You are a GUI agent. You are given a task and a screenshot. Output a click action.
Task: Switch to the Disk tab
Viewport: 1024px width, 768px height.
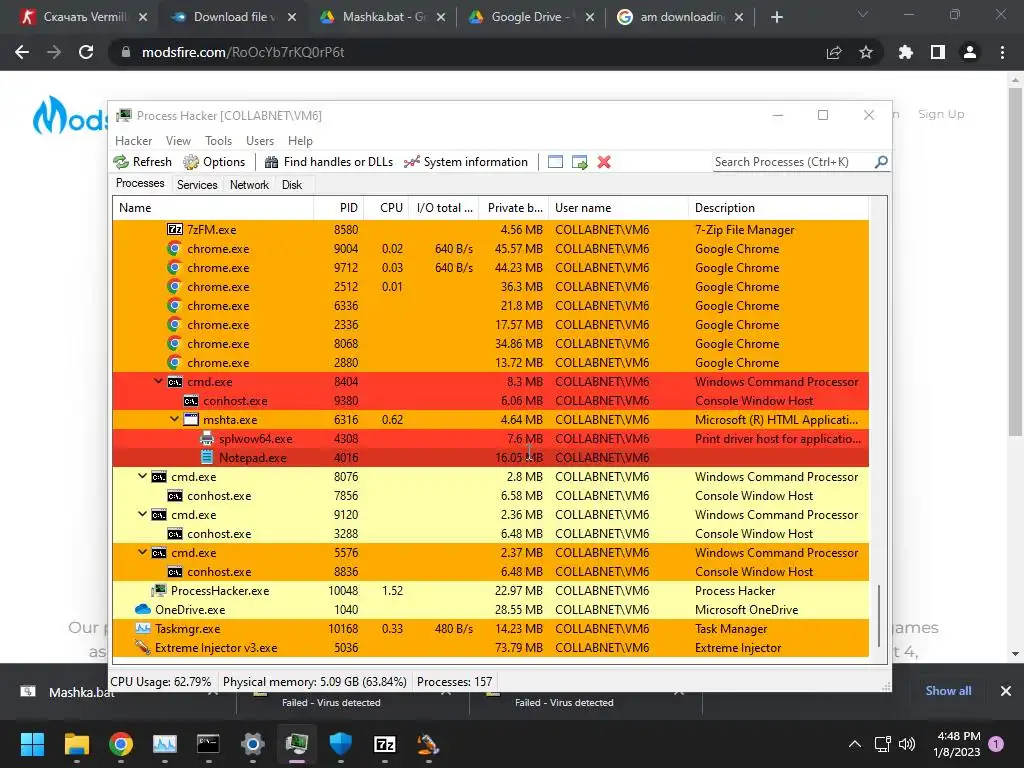pyautogui.click(x=292, y=185)
